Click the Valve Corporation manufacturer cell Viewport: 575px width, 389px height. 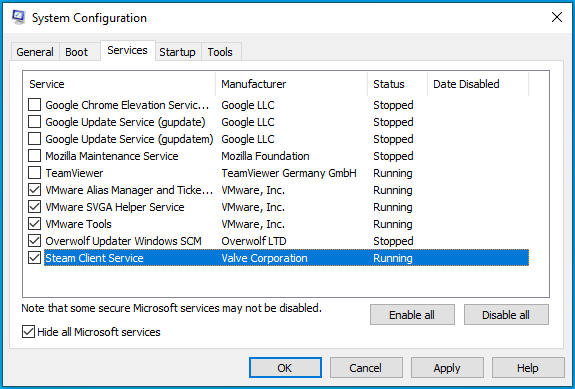click(264, 258)
